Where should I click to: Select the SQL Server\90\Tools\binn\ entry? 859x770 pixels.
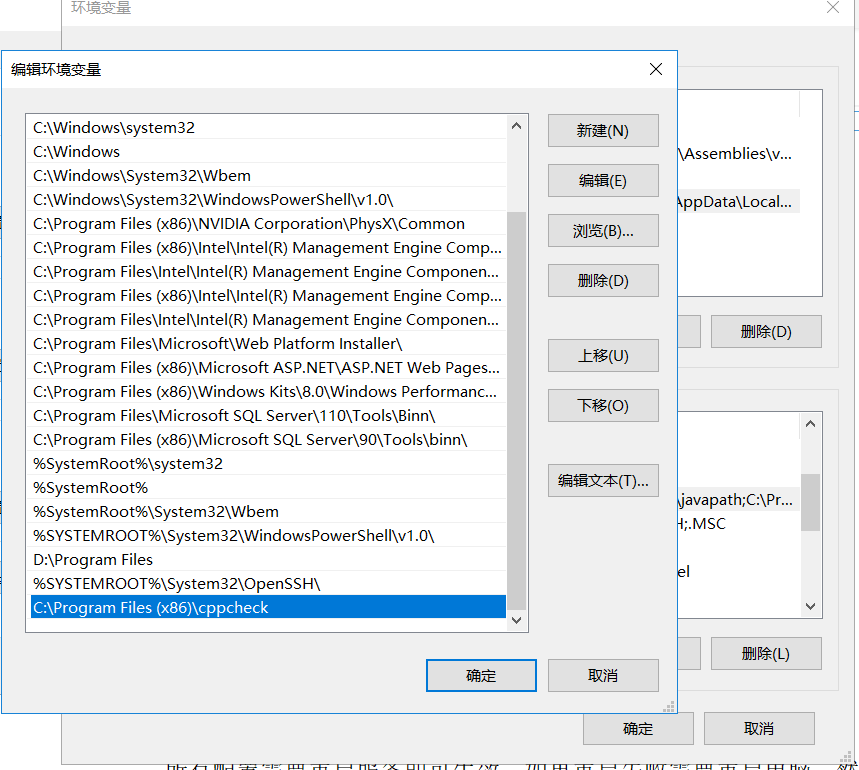pyautogui.click(x=267, y=440)
